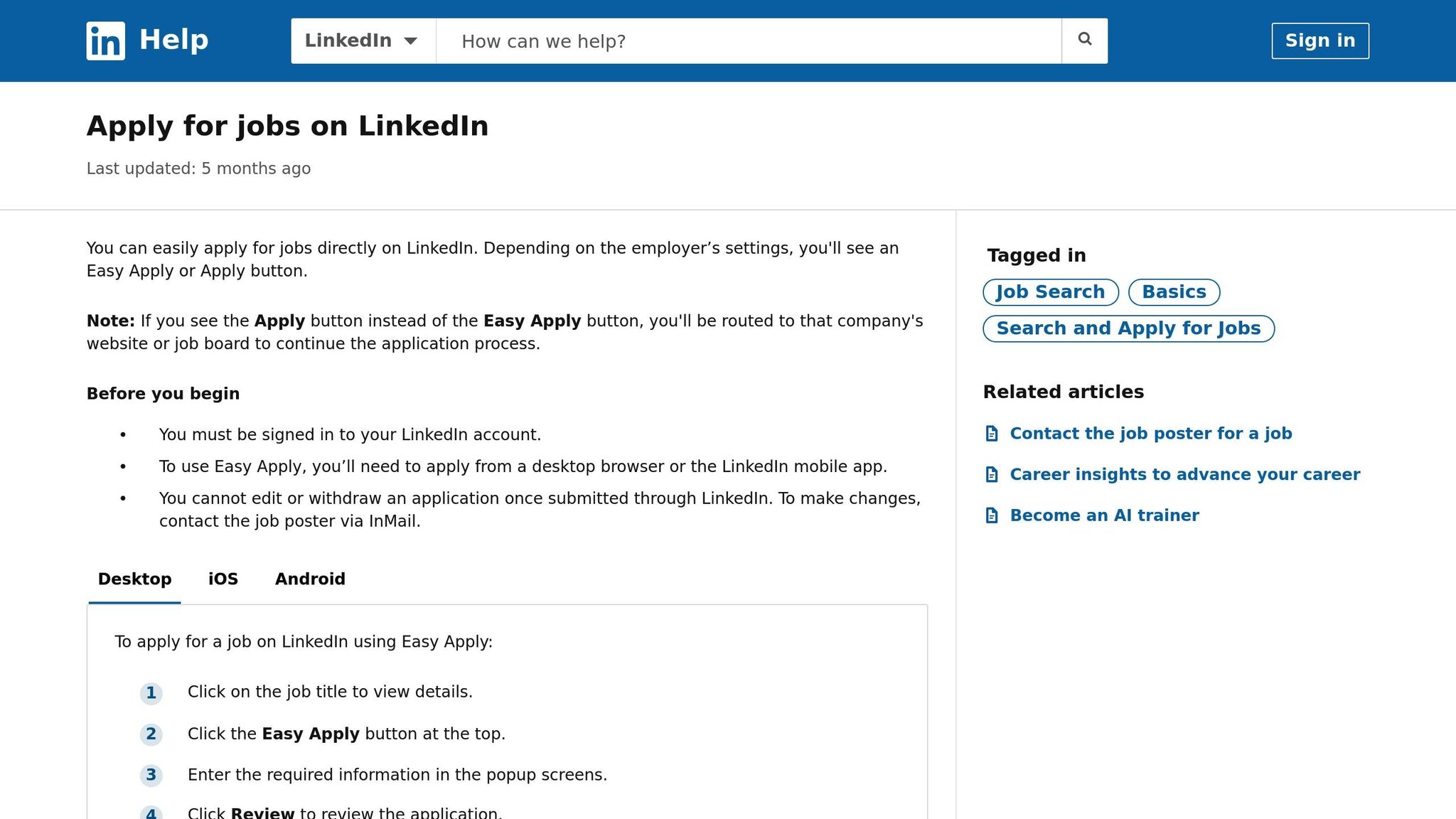Screen dimensions: 1456x819
Task: Open the Become an AI trainer article
Action: click(1104, 515)
